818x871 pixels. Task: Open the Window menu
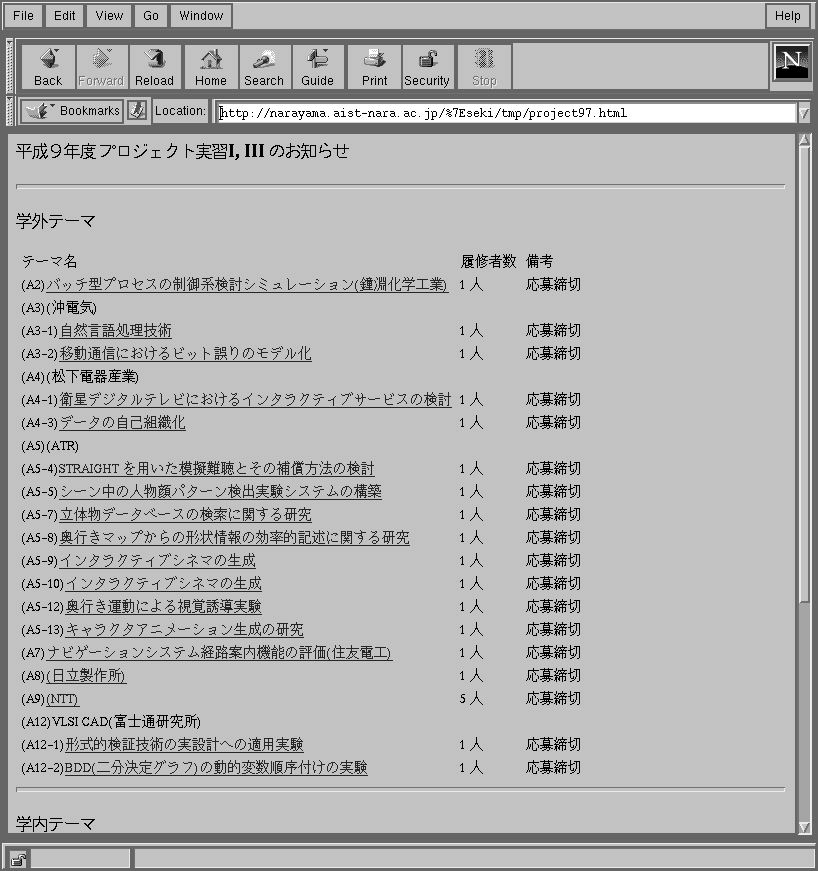[201, 16]
